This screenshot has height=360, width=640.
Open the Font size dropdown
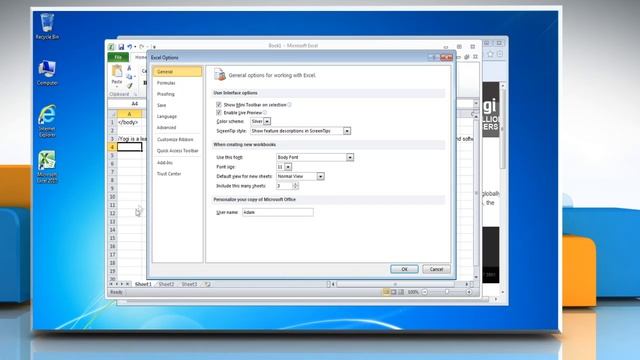pyautogui.click(x=288, y=167)
